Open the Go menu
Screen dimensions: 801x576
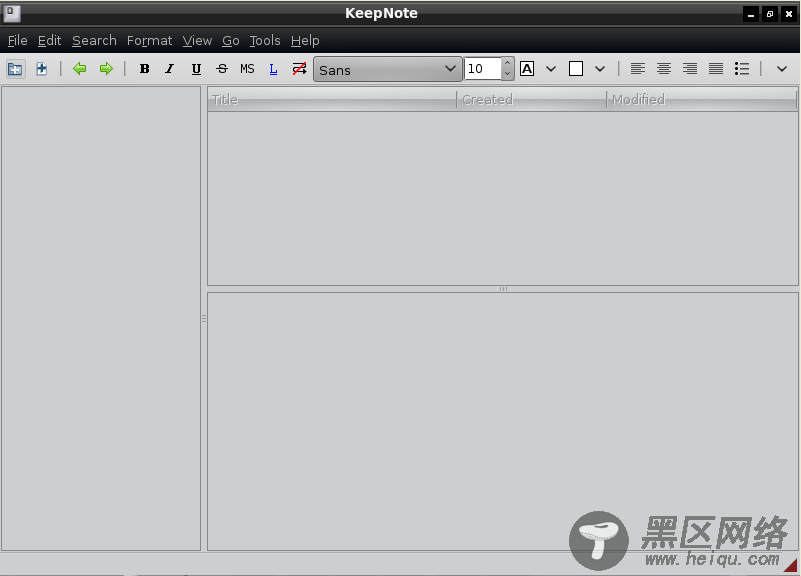point(230,40)
